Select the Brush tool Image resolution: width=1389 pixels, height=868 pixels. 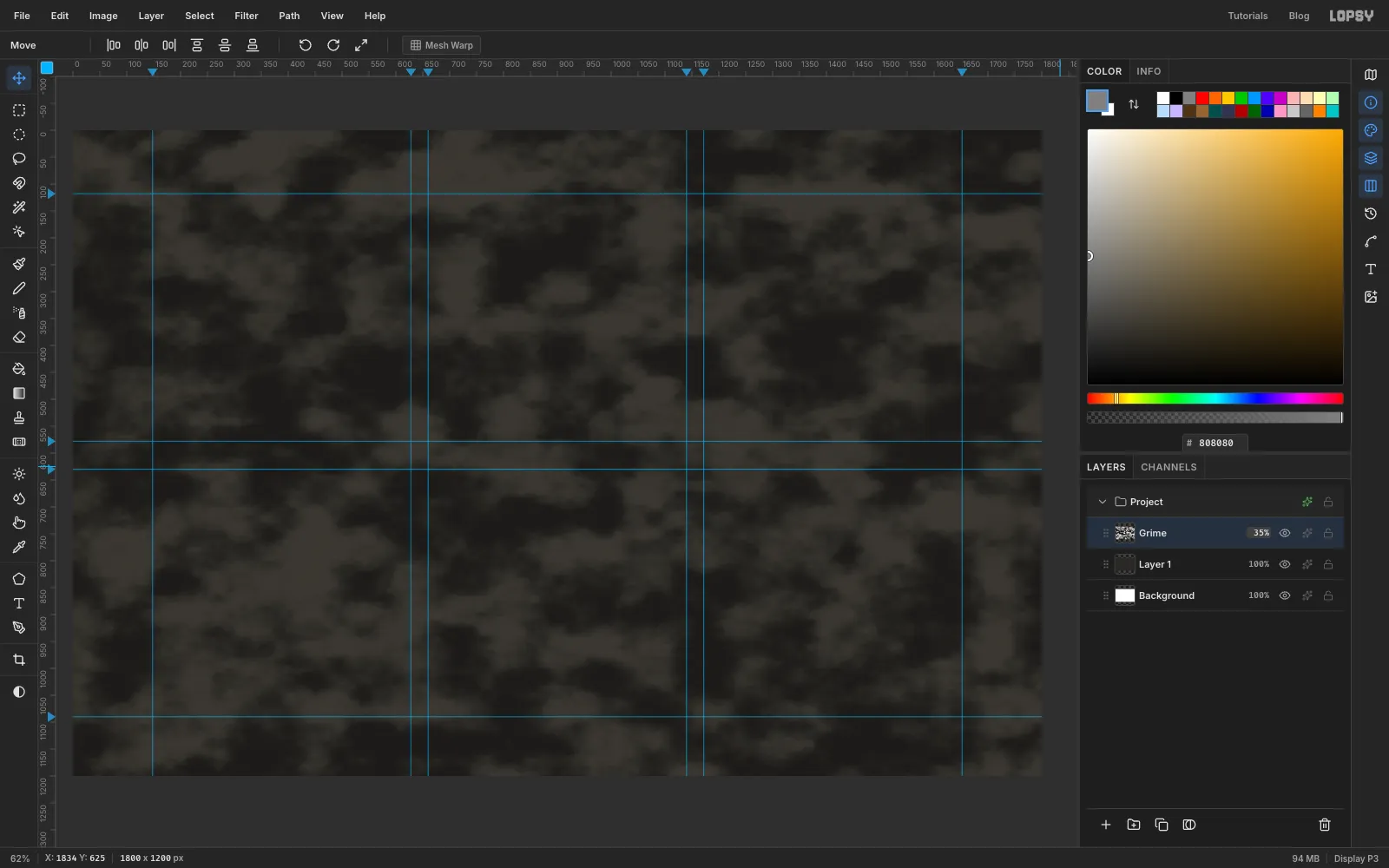(19, 264)
